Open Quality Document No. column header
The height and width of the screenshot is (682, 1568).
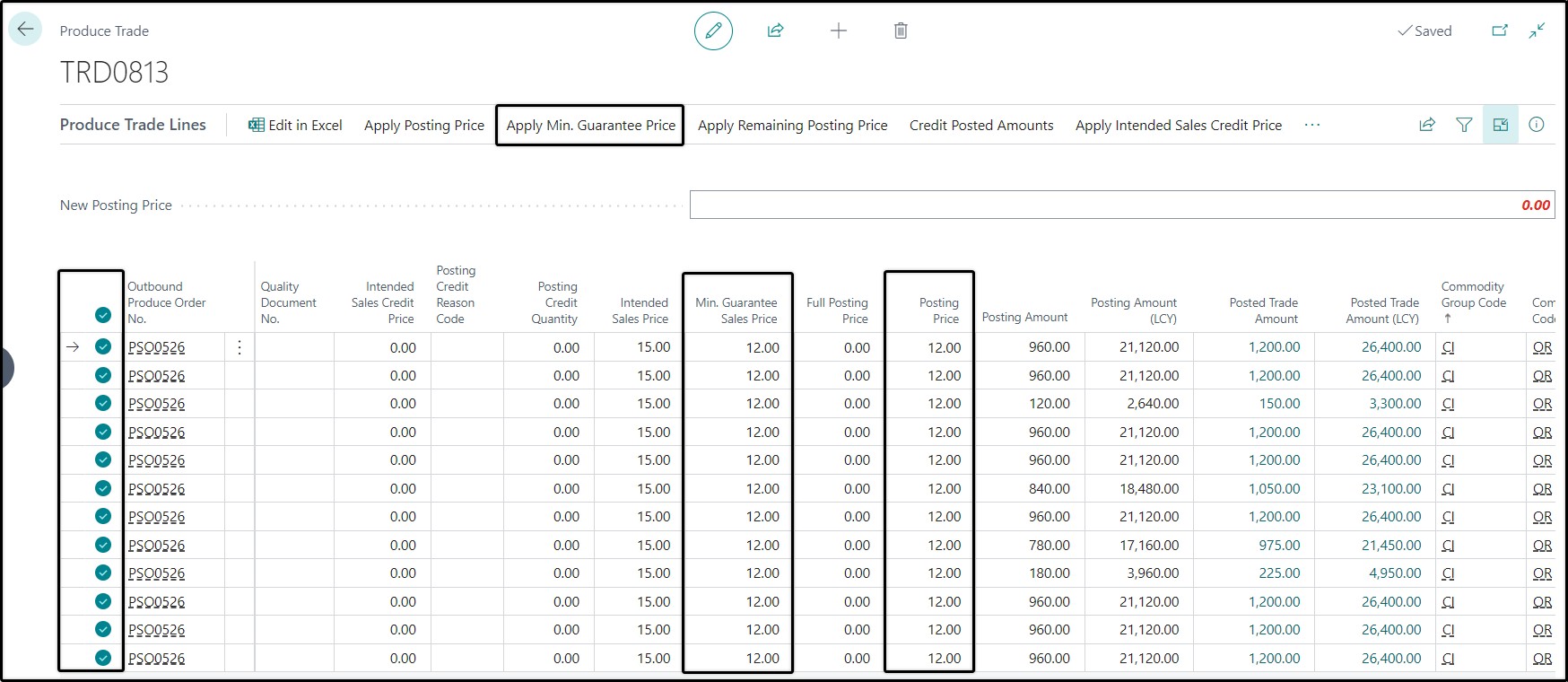(289, 302)
